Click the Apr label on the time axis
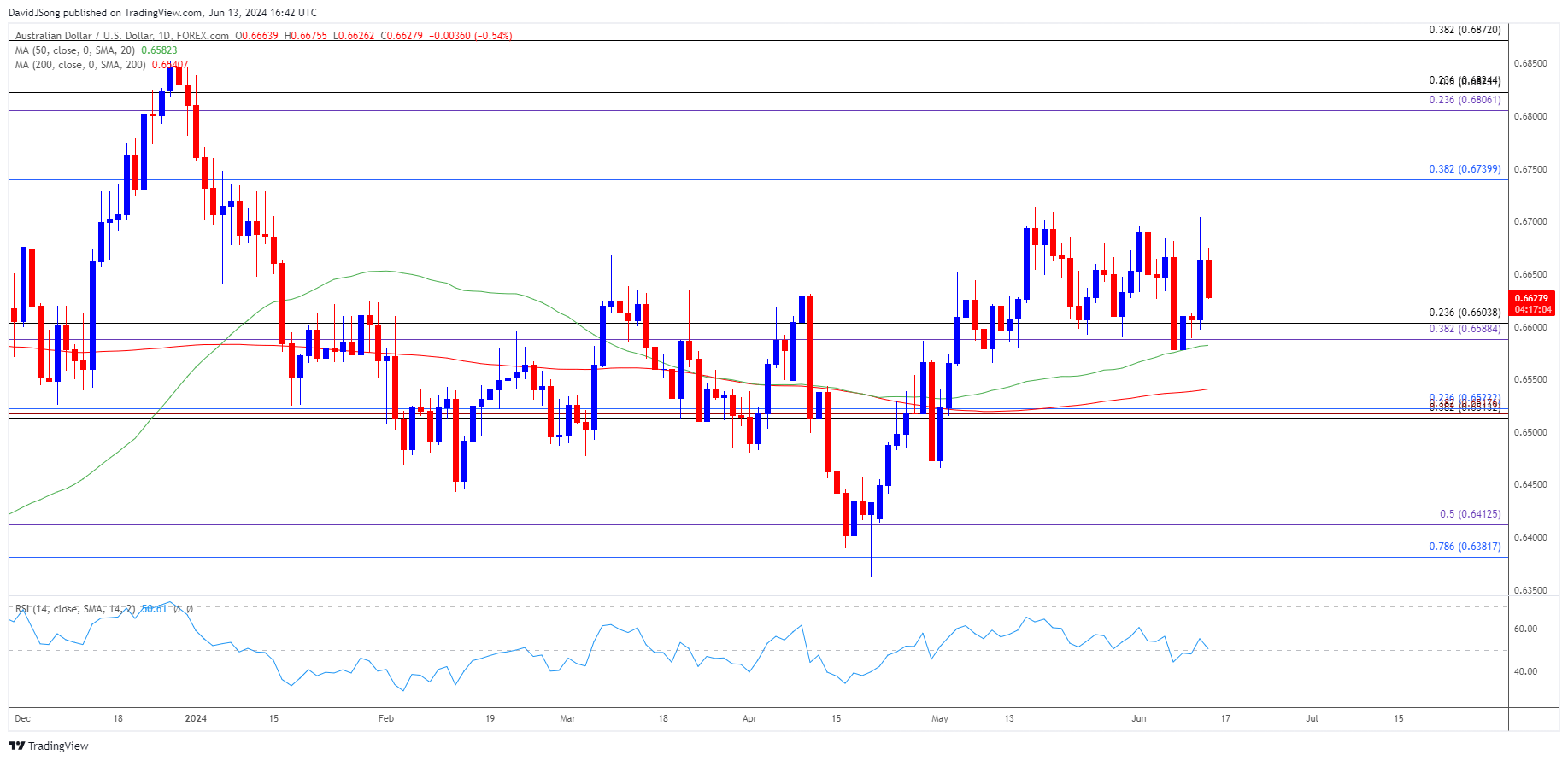This screenshot has width=1568, height=761. pos(749,719)
